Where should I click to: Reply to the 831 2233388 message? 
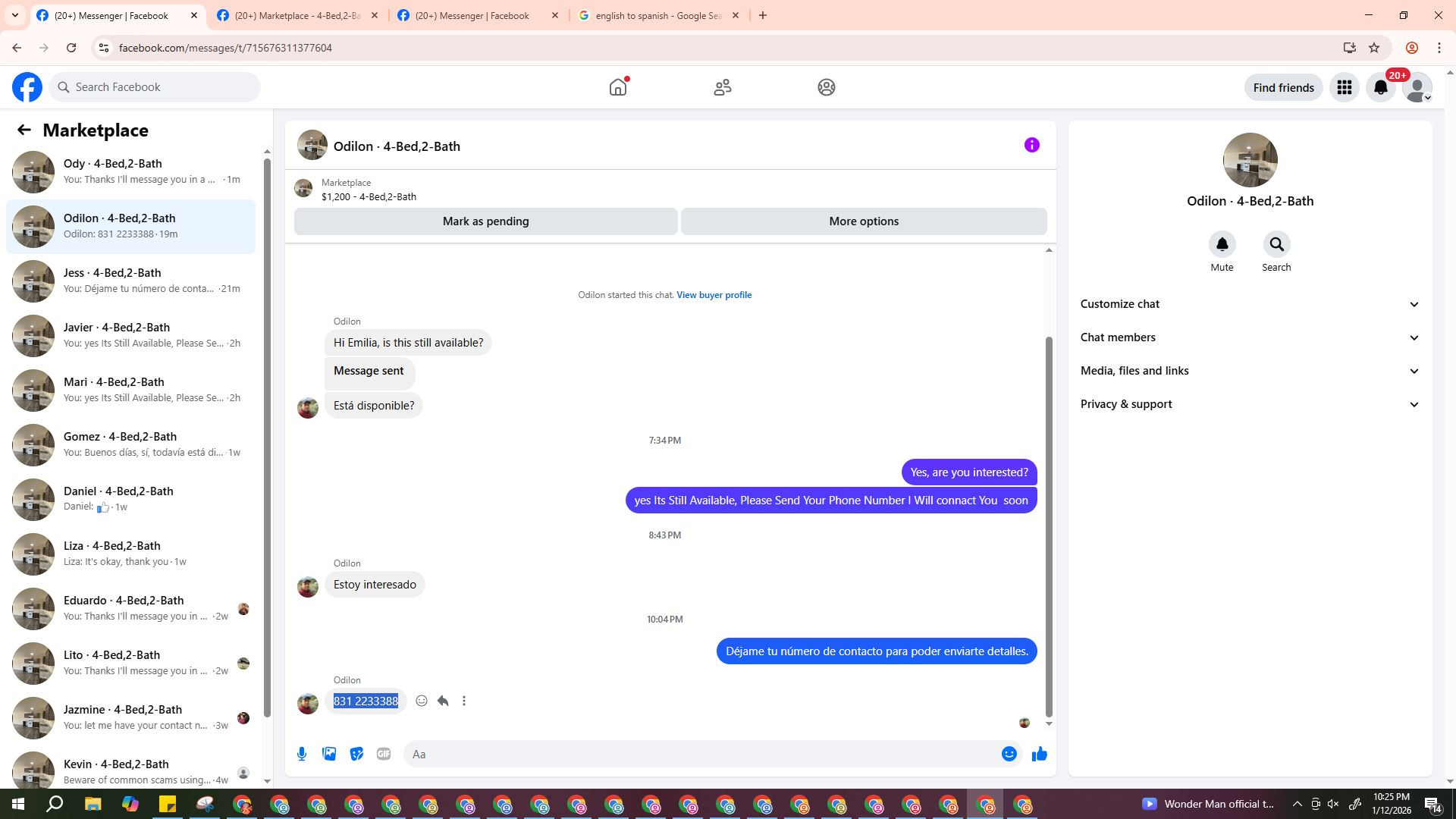(x=443, y=701)
